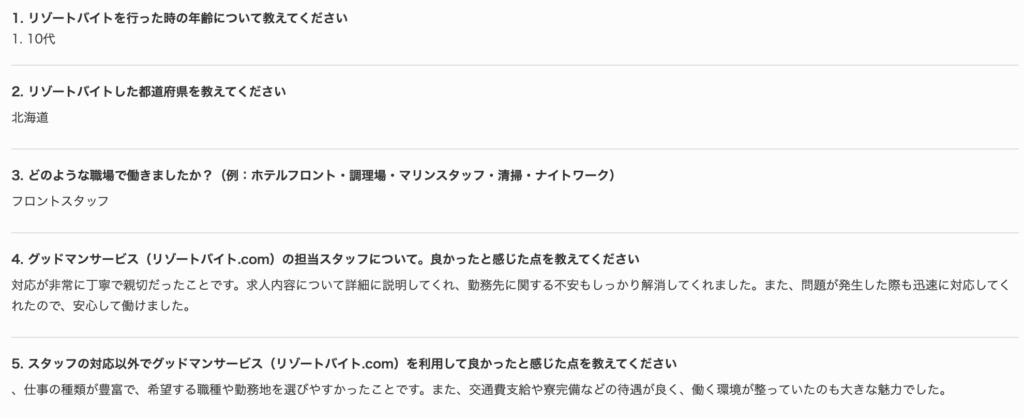Click question 1 heading about age
1024x418 pixels.
180,18
